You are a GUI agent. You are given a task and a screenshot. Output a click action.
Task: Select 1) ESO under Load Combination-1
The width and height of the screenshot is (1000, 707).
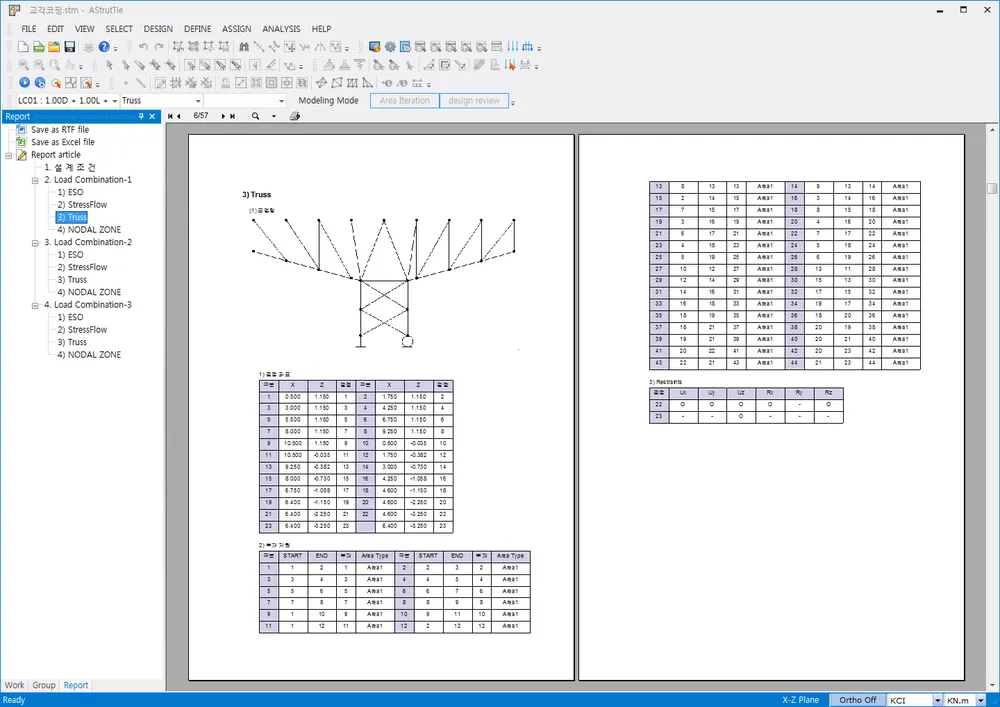[70, 192]
